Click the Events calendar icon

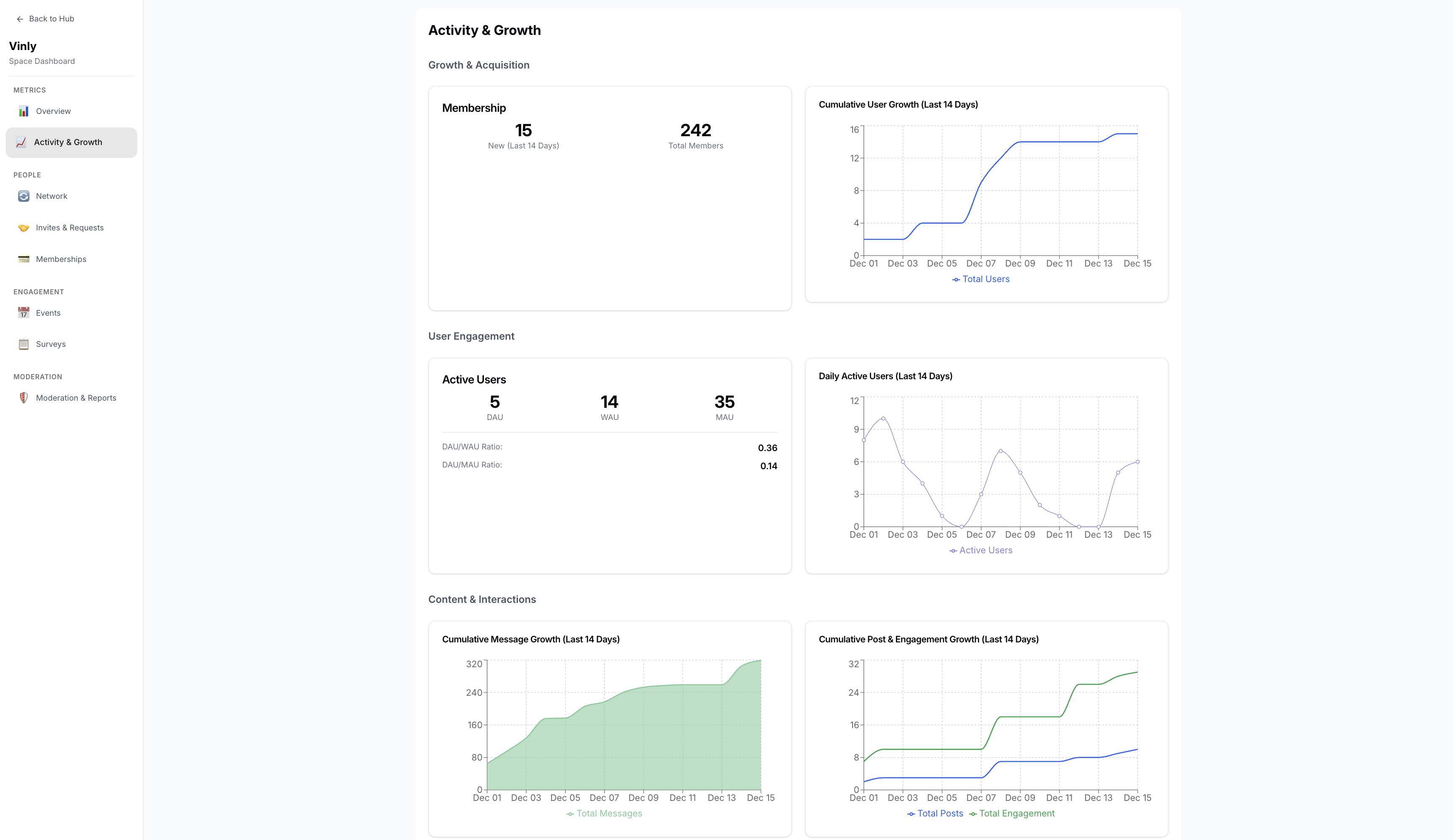pos(24,313)
